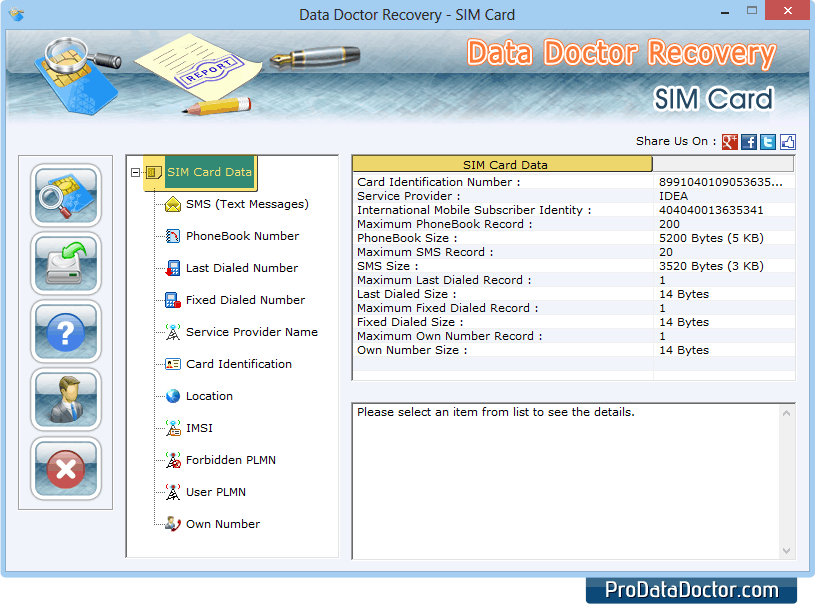Image resolution: width=815 pixels, height=604 pixels.
Task: Select Fixed Dialed Number entry
Action: [245, 300]
